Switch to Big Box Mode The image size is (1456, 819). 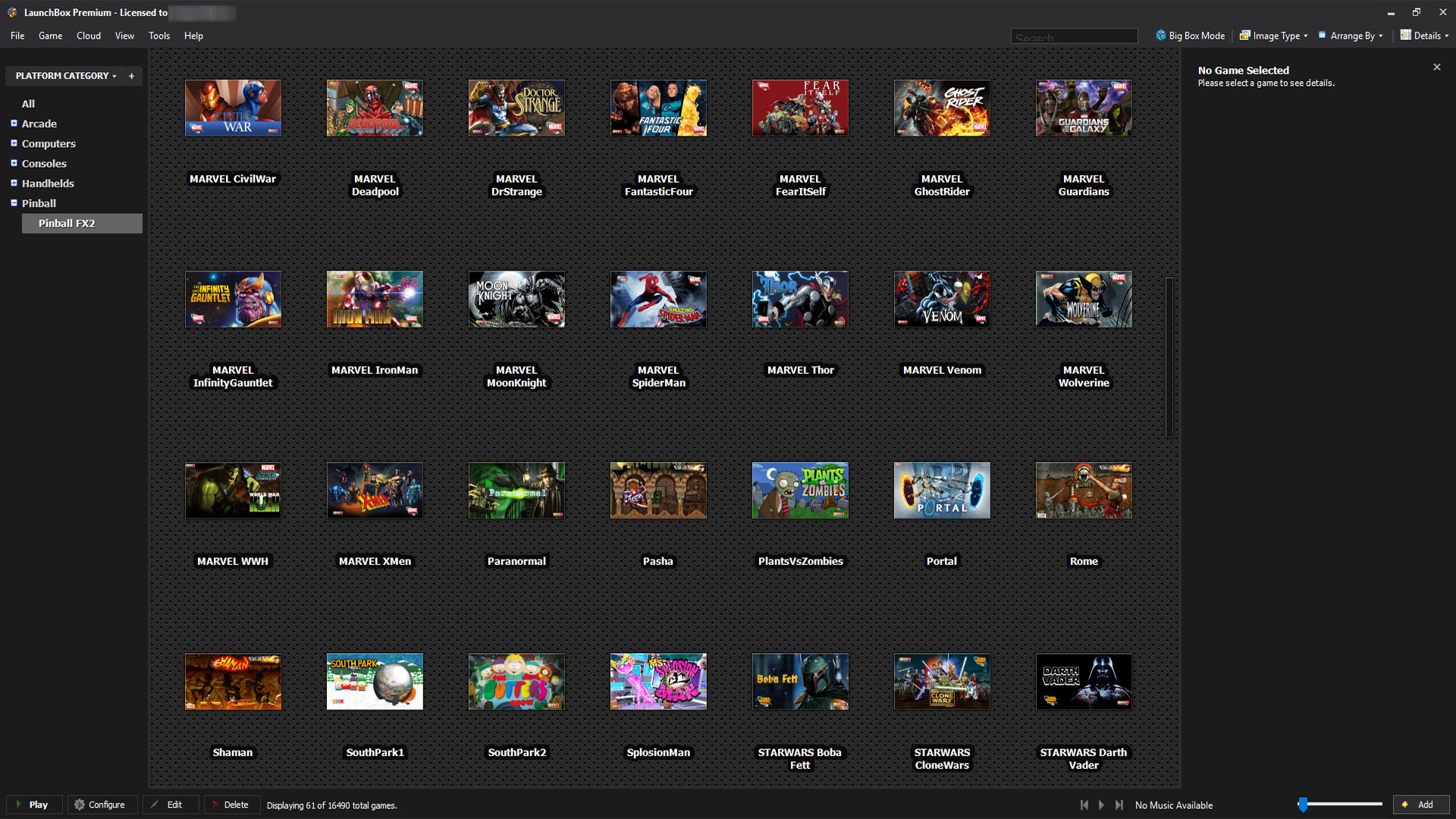(1190, 36)
